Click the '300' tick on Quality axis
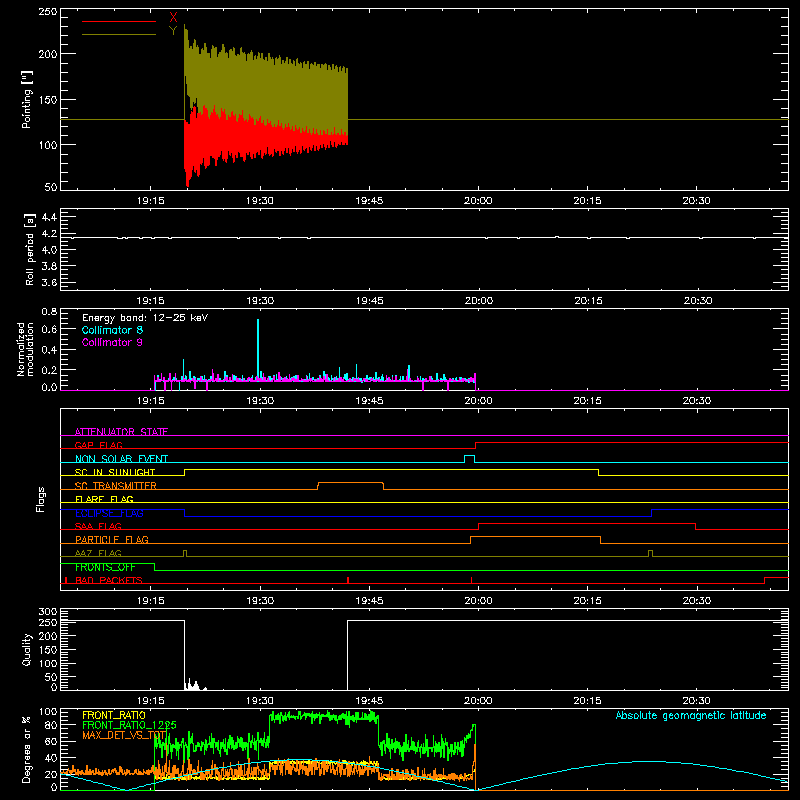The height and width of the screenshot is (800, 800). [48, 612]
